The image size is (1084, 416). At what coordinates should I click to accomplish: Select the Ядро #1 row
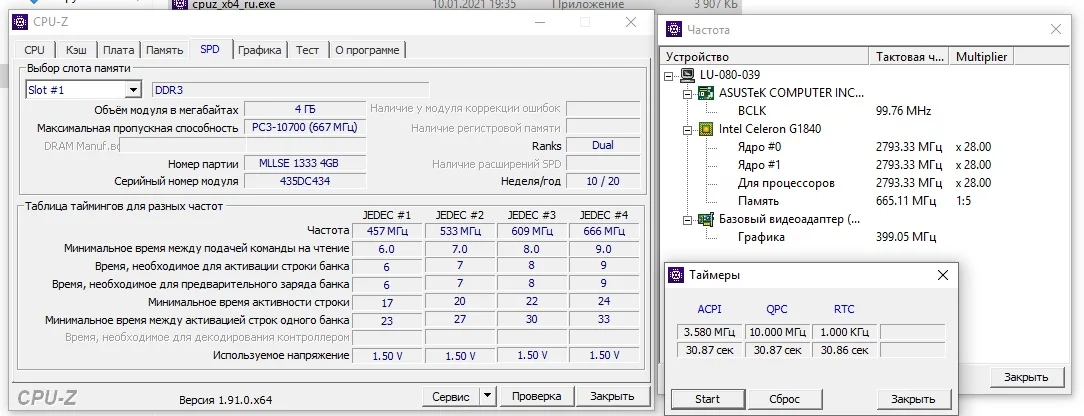[760, 164]
